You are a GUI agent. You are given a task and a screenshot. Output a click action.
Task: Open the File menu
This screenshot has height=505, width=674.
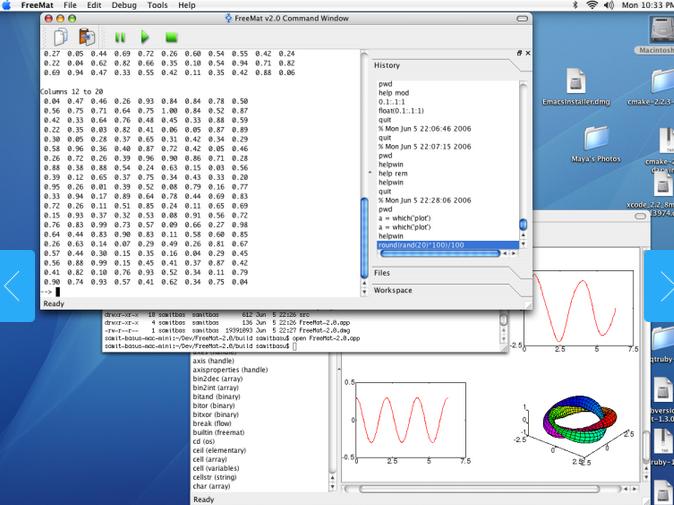70,5
